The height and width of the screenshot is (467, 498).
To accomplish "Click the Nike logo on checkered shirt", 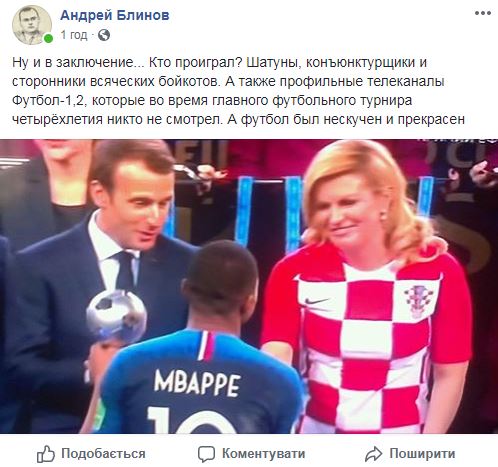I will [x=316, y=301].
